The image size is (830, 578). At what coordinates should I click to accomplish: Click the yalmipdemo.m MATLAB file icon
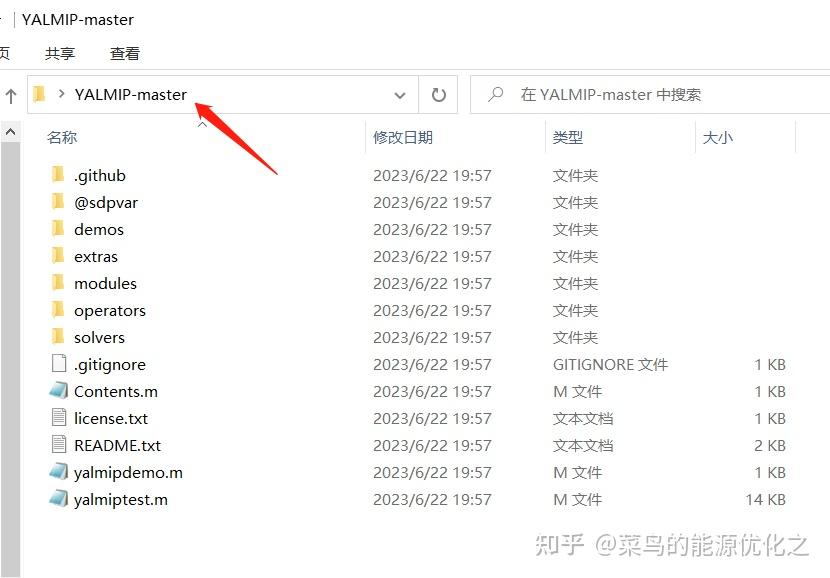click(59, 471)
